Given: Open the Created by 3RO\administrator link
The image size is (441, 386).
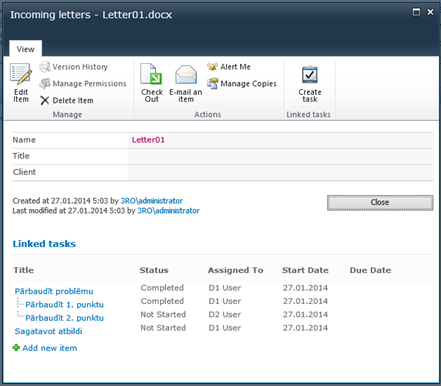Looking at the screenshot, I should [x=151, y=201].
